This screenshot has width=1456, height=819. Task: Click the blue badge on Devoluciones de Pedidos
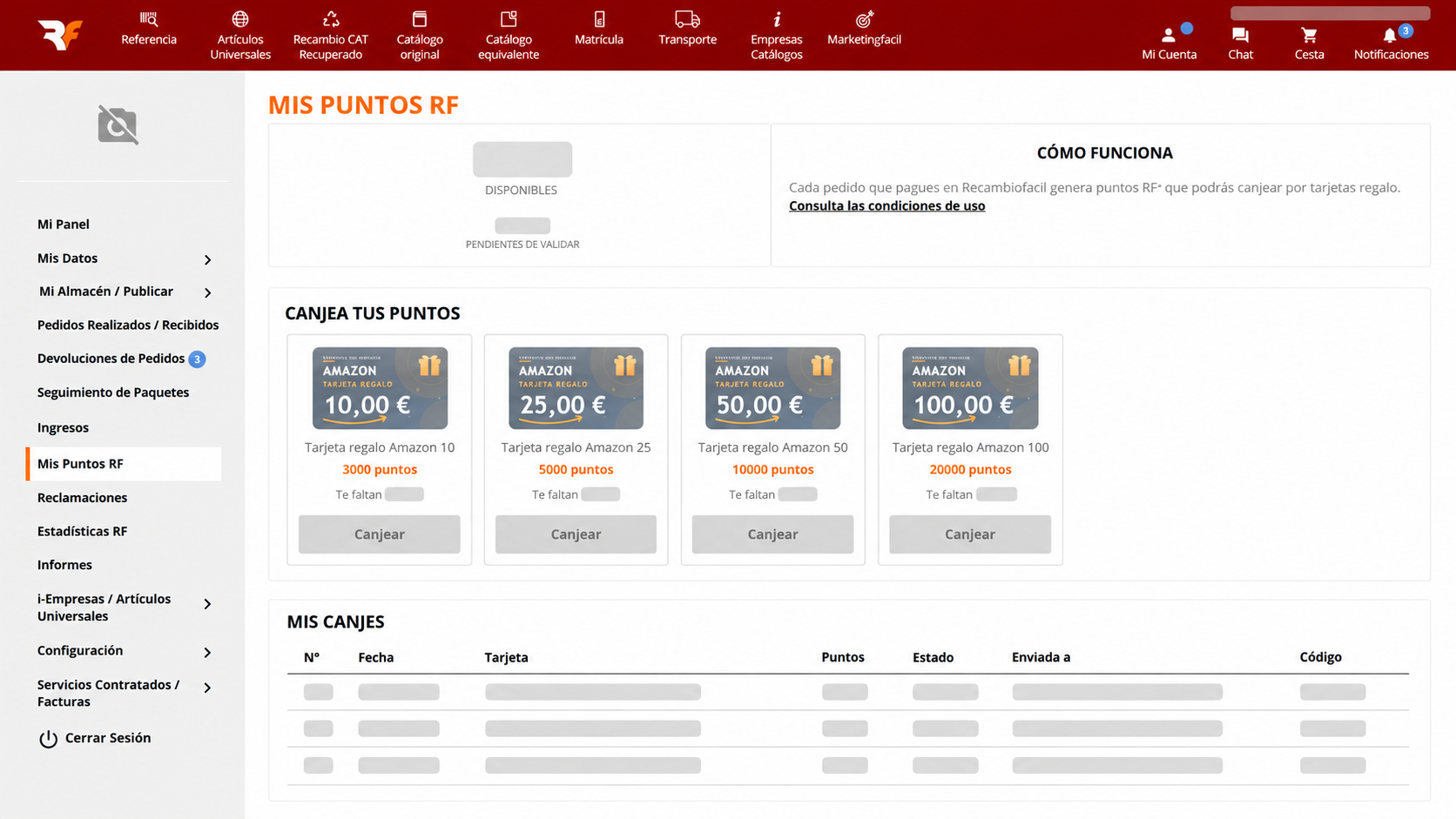[197, 359]
